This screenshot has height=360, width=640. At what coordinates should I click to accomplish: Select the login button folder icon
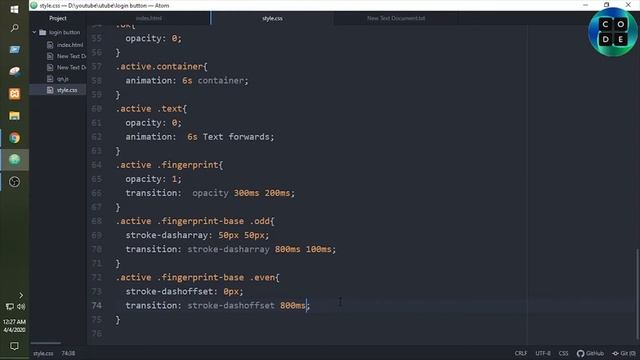coord(42,32)
